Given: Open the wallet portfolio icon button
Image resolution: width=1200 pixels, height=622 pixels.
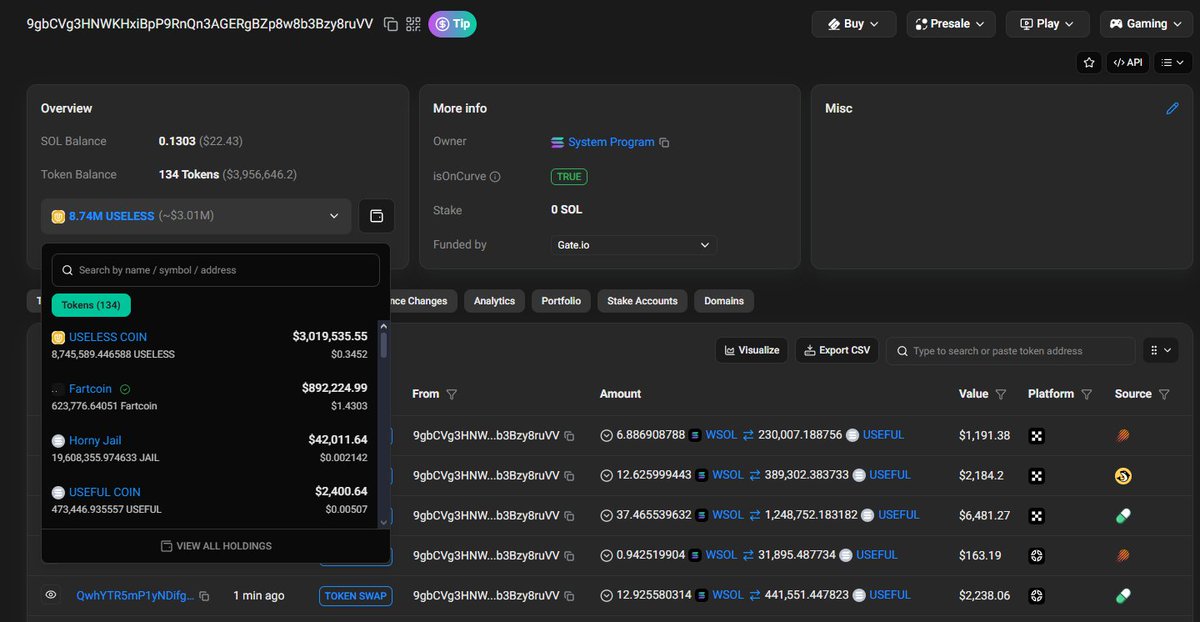Looking at the screenshot, I should pyautogui.click(x=376, y=216).
